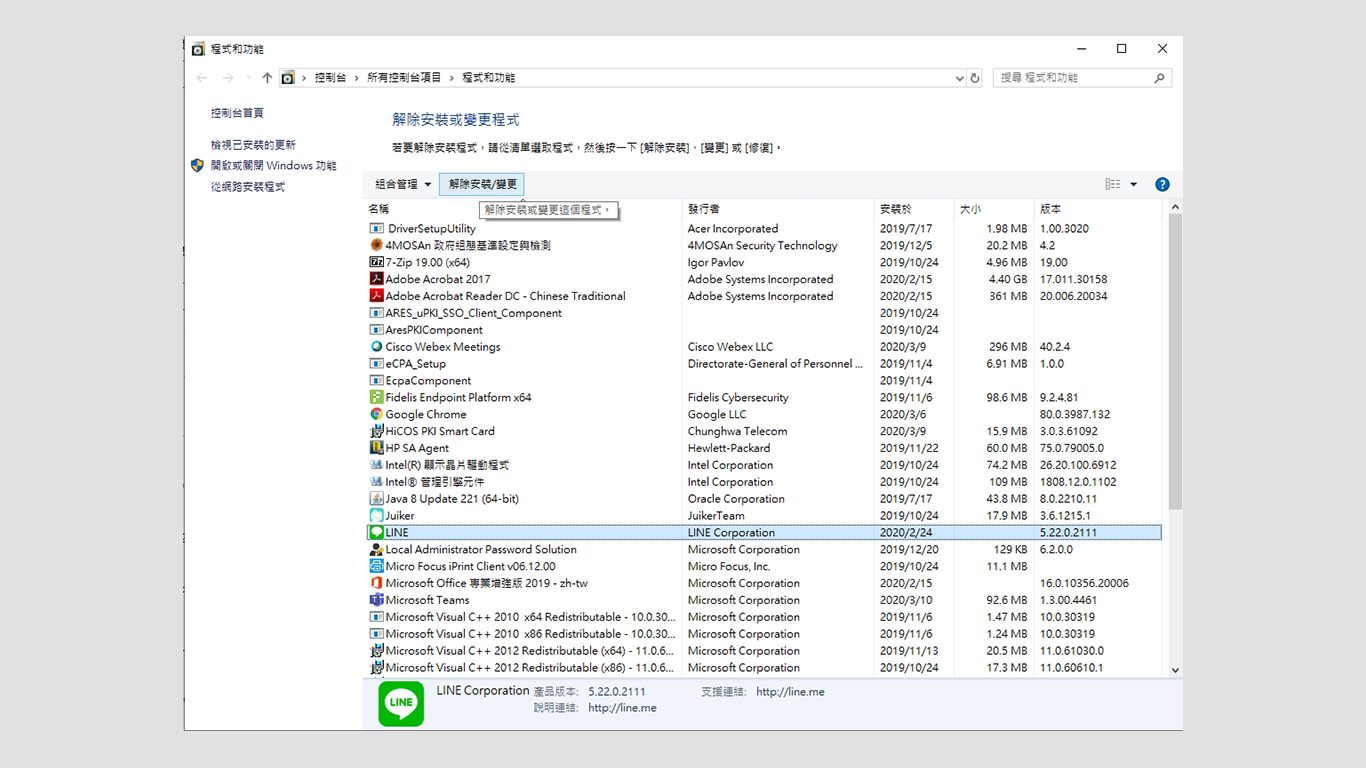Sort by the 大小 column header
Viewport: 1366px width, 768px height.
click(994, 209)
